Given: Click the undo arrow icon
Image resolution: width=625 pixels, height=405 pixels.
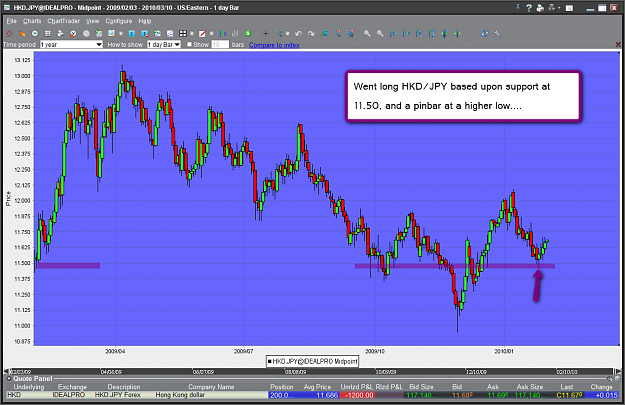Looking at the screenshot, I should 299,34.
